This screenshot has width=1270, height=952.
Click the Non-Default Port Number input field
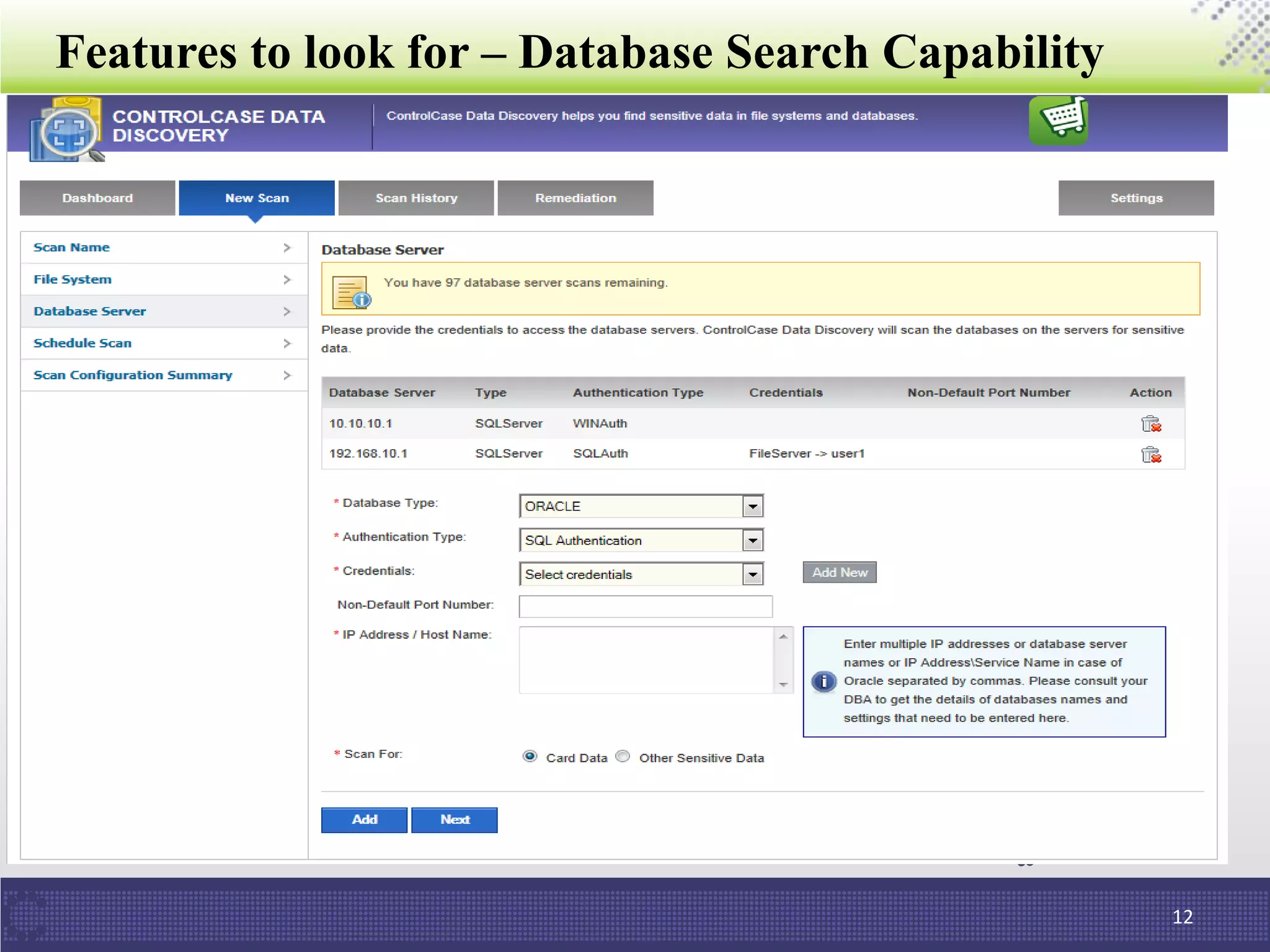(646, 606)
